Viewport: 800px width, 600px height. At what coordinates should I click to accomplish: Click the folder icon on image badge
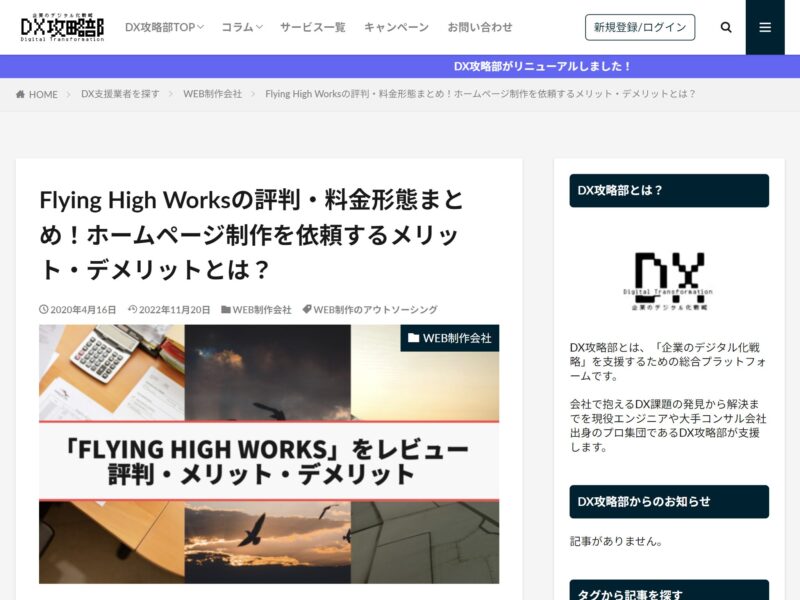413,338
